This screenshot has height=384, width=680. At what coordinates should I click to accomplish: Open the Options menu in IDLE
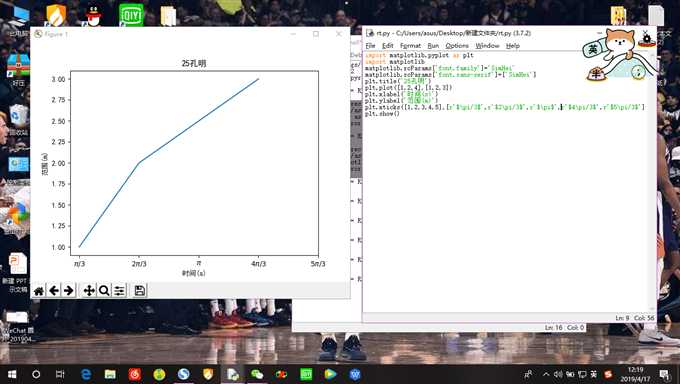(457, 46)
